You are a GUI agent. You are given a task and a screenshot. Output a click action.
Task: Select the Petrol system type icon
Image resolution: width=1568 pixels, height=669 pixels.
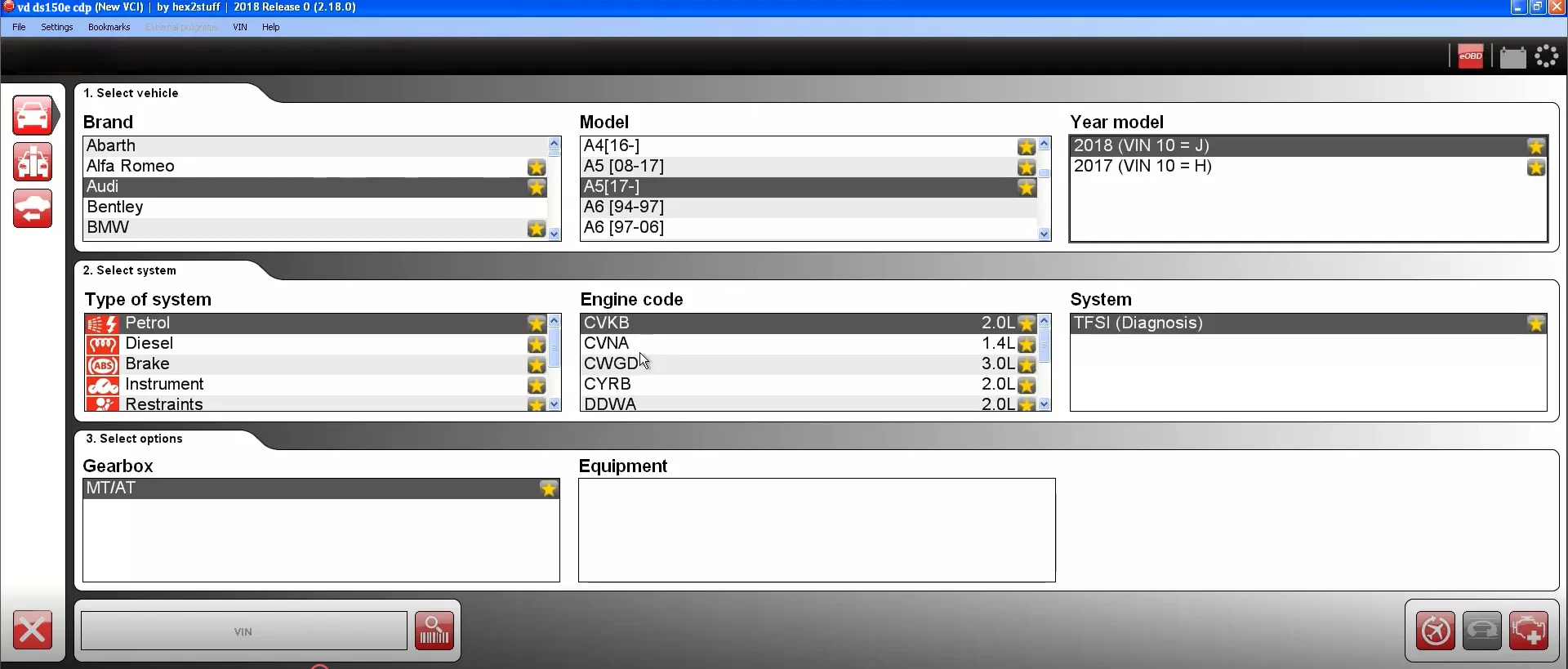point(103,323)
